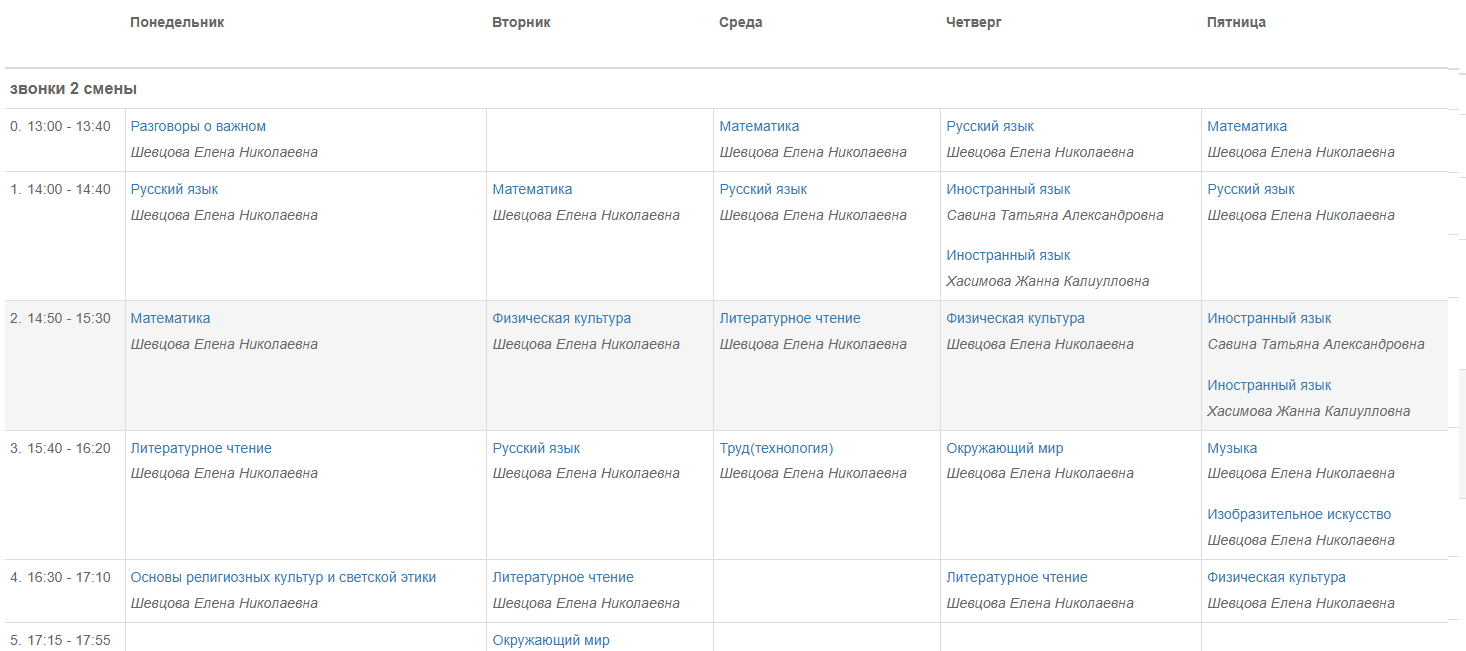Open Основы религиозных культур и светской этики
Screen dimensions: 1466x651
click(283, 577)
